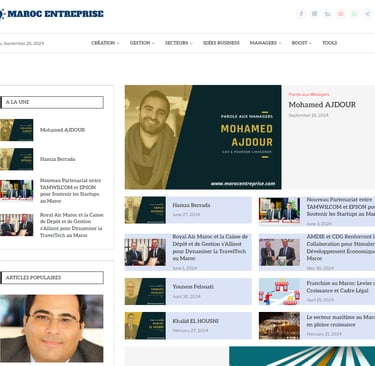Click sidebar Royal Air Maroc thumbnail
This screenshot has height=366, width=375.
tap(17, 225)
